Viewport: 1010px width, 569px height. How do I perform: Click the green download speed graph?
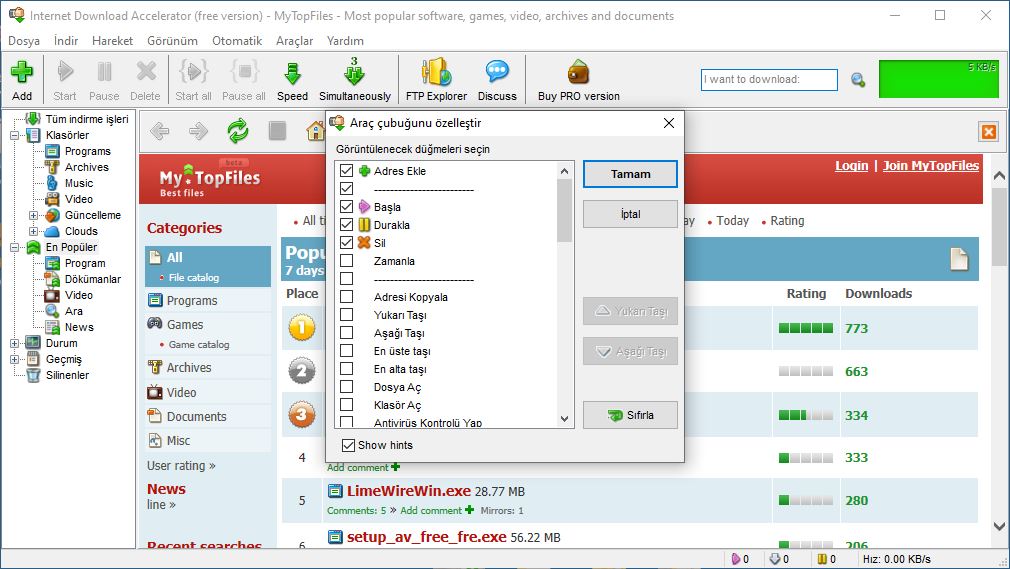point(939,79)
